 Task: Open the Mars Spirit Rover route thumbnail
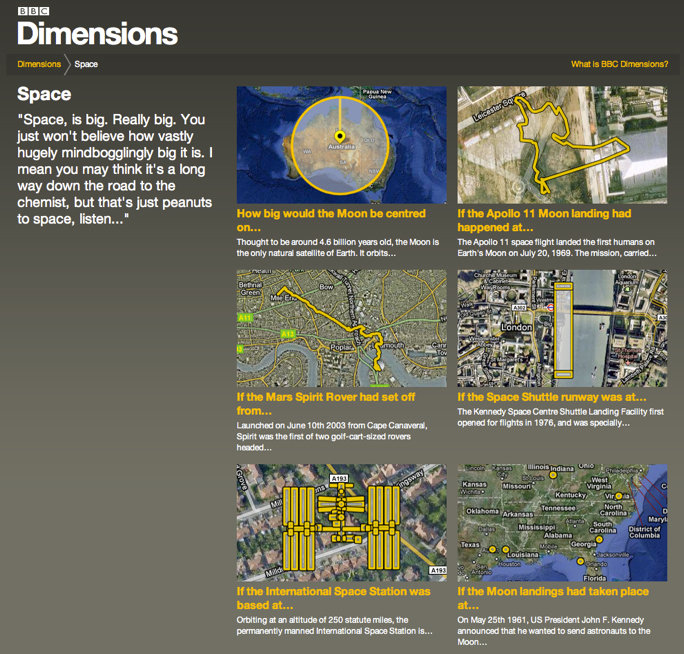coord(342,328)
